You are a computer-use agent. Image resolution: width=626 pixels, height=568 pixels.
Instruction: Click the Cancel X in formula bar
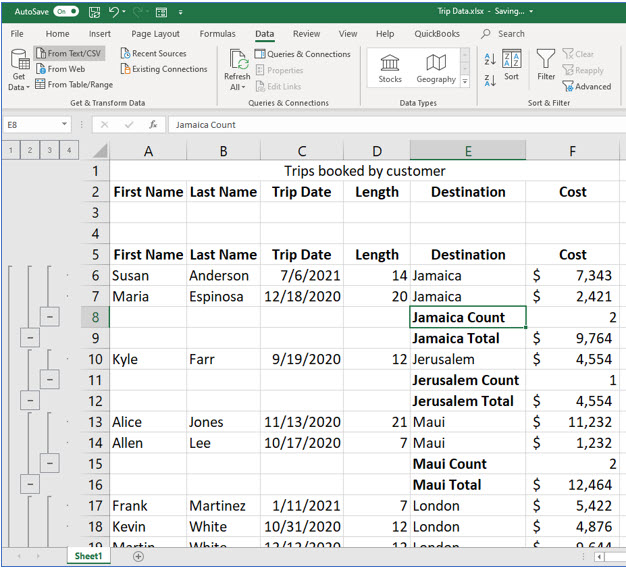tap(105, 125)
